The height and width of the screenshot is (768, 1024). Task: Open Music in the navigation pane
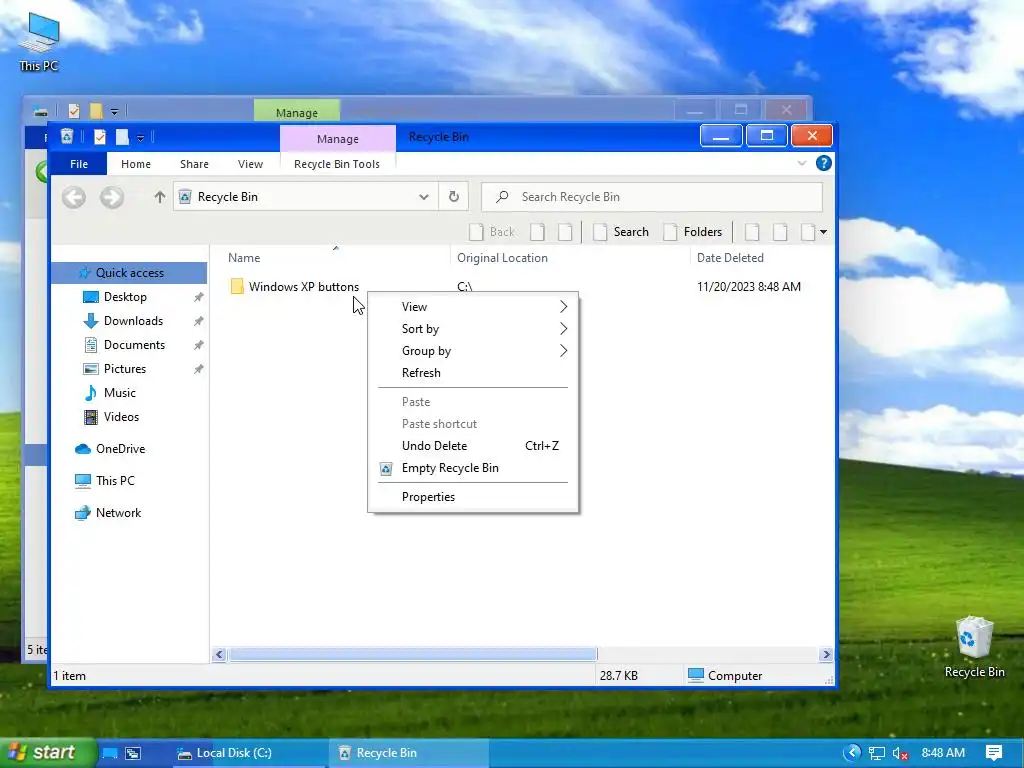[120, 393]
